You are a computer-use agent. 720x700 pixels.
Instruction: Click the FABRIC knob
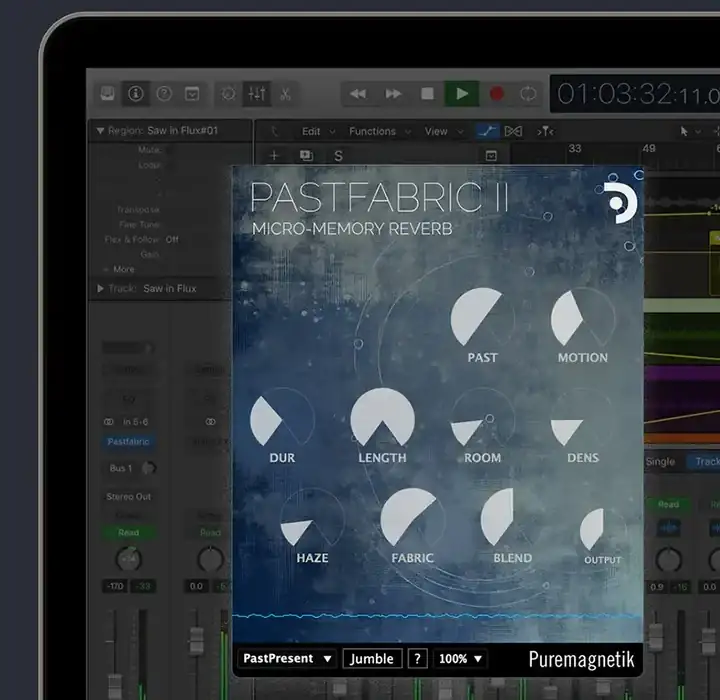click(x=412, y=518)
